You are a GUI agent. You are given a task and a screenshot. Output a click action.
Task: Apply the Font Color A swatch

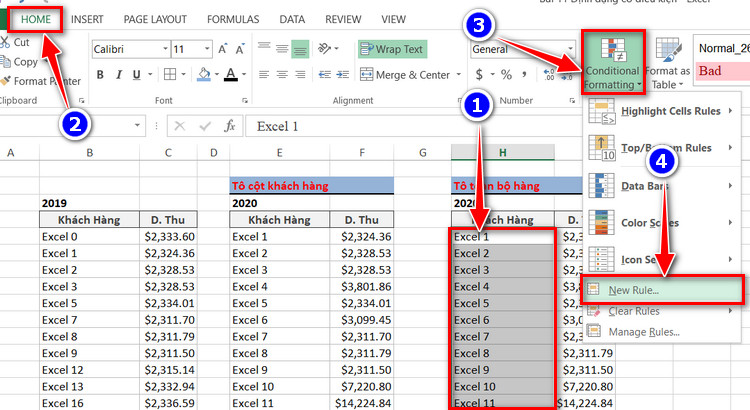[x=231, y=74]
